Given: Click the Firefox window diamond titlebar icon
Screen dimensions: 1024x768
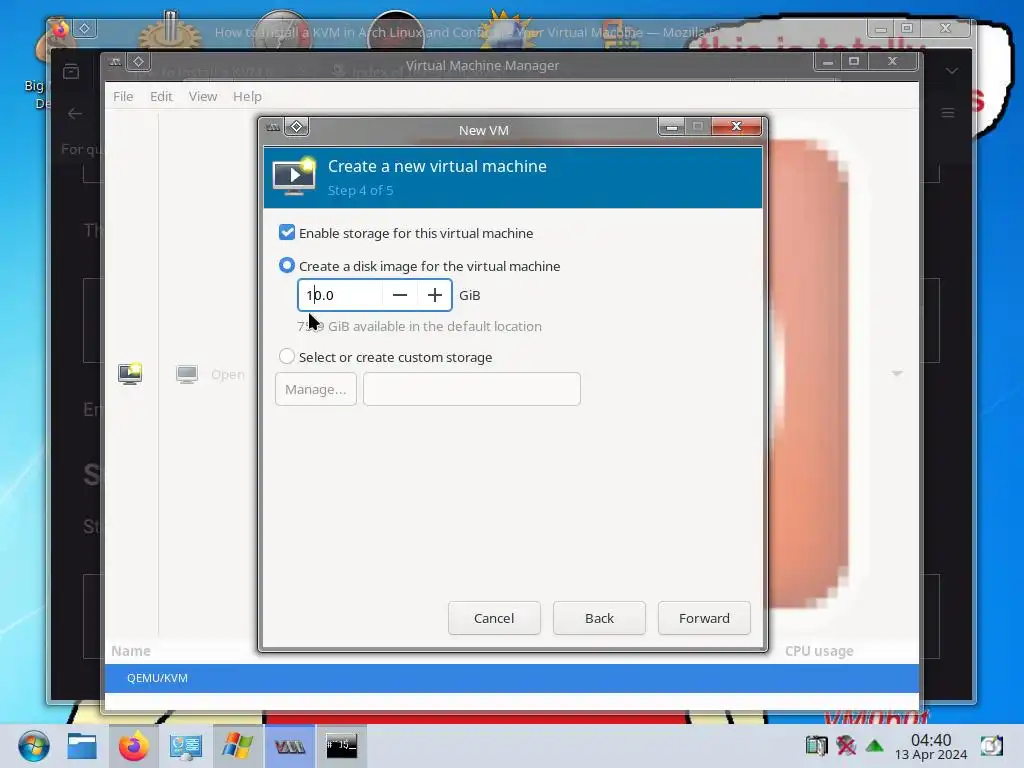Looking at the screenshot, I should pyautogui.click(x=84, y=29).
